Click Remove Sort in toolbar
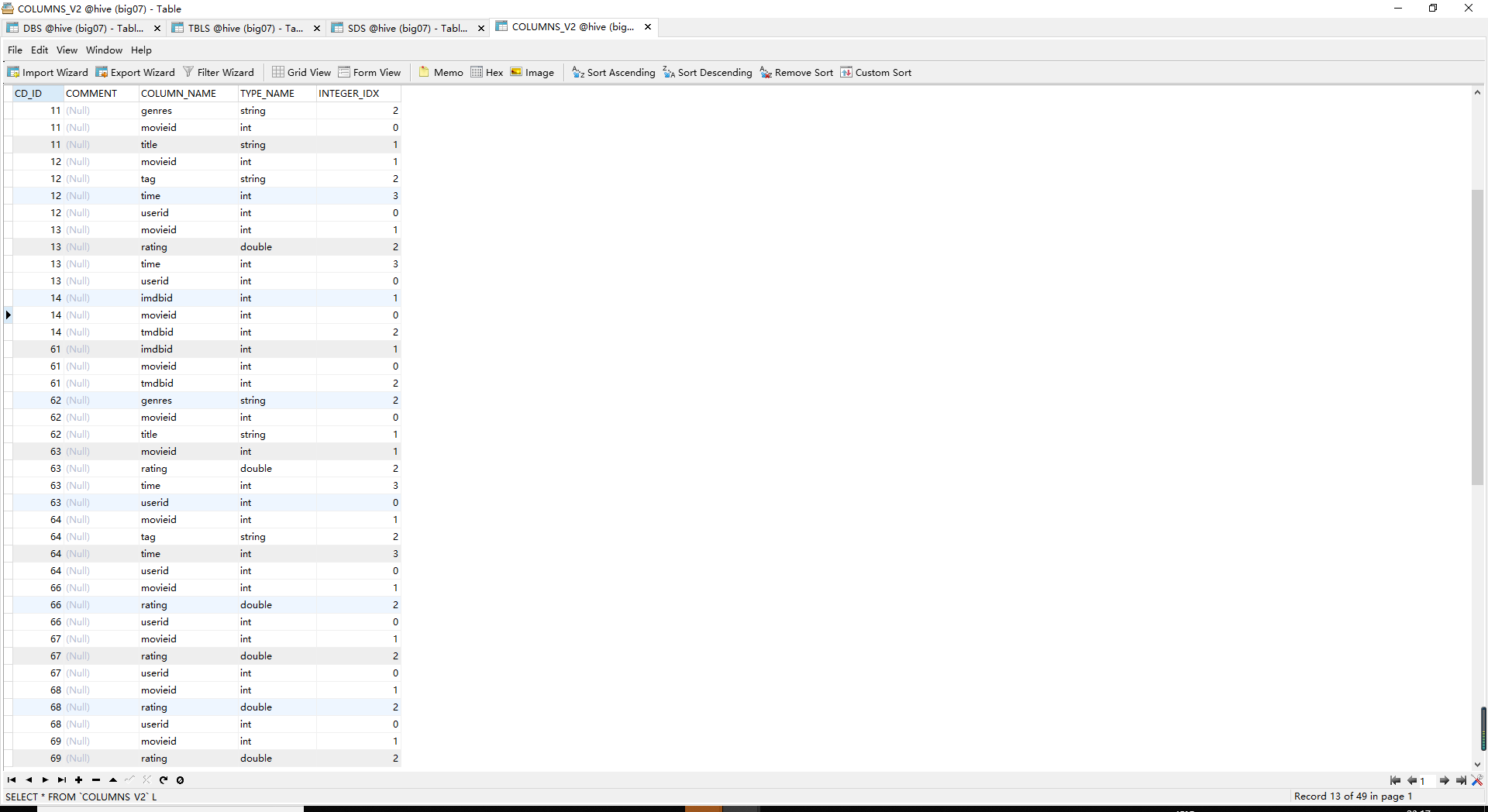Image resolution: width=1488 pixels, height=812 pixels. click(x=796, y=72)
